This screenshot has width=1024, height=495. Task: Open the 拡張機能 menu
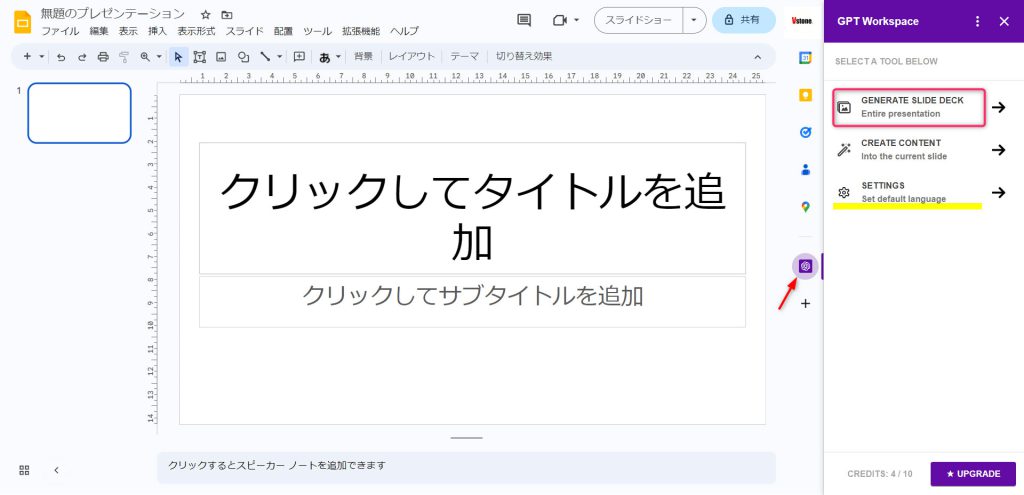pyautogui.click(x=361, y=31)
